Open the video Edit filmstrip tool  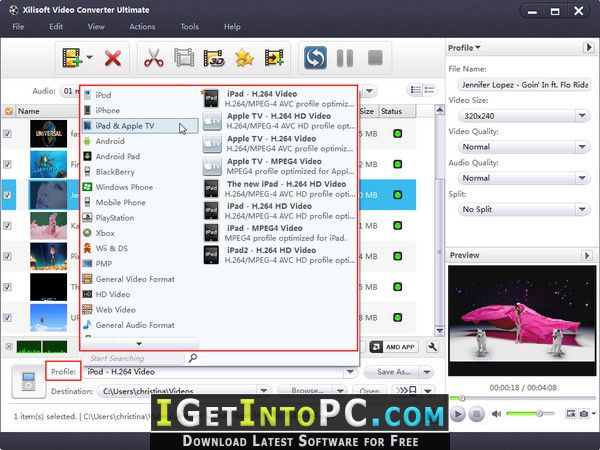tap(184, 58)
